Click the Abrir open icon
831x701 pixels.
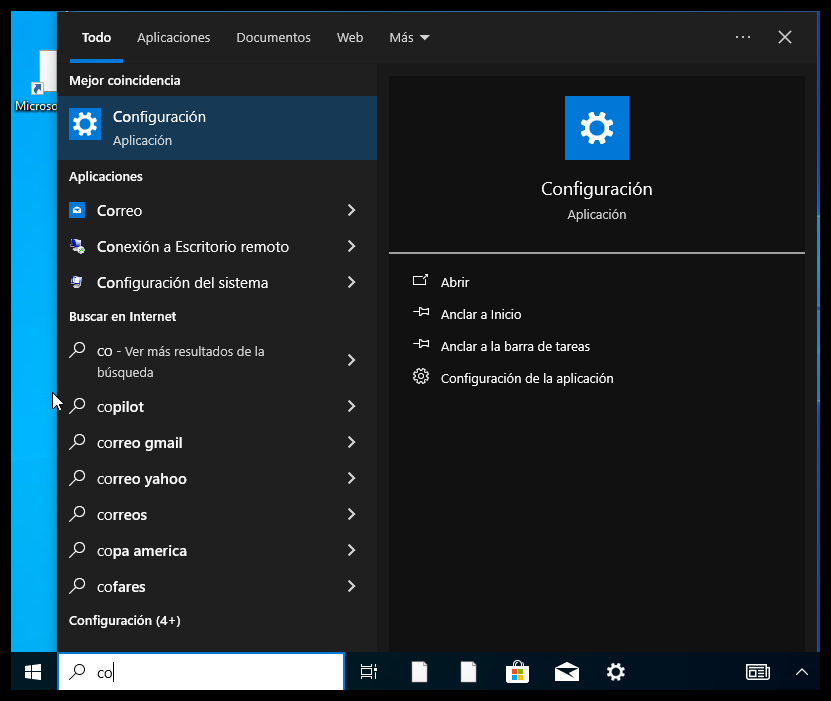point(420,280)
